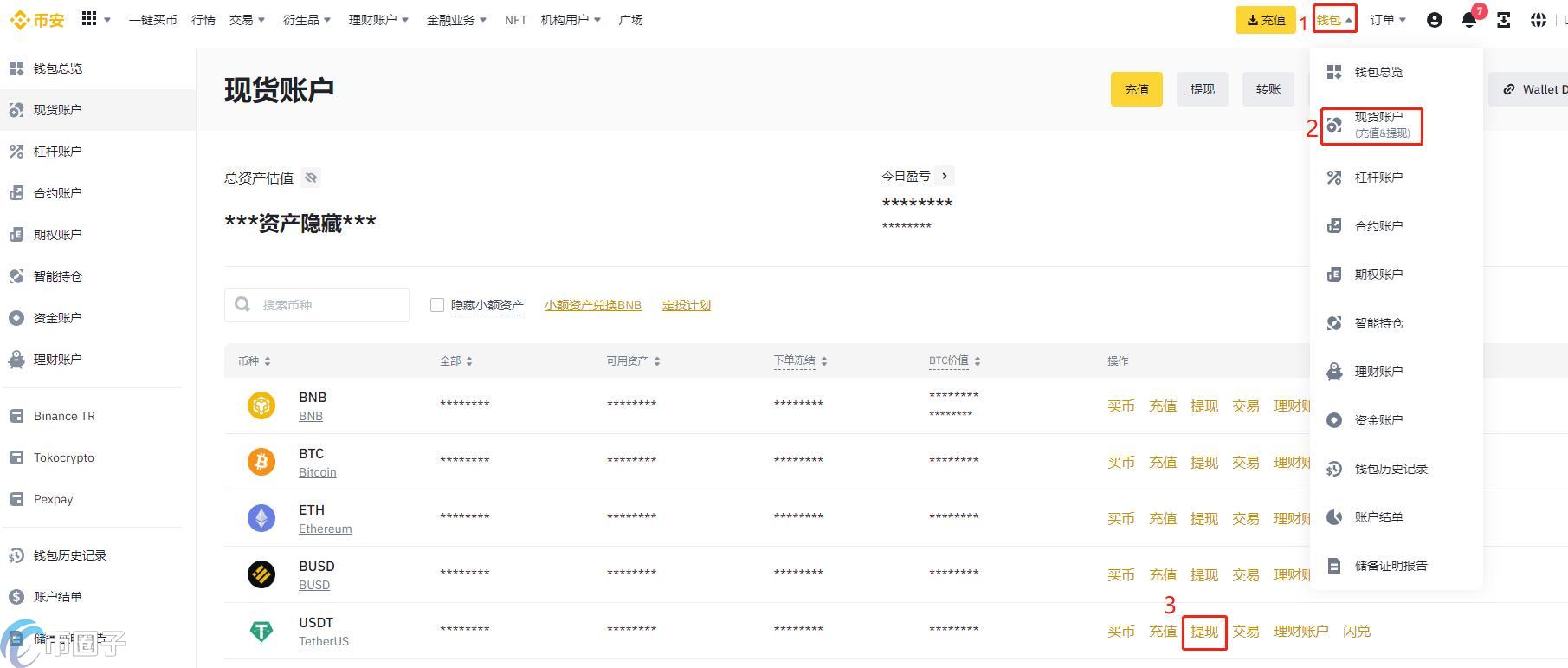This screenshot has height=668, width=1568.
Task: Expand the 金融业务 menu dropdown
Action: [x=456, y=19]
